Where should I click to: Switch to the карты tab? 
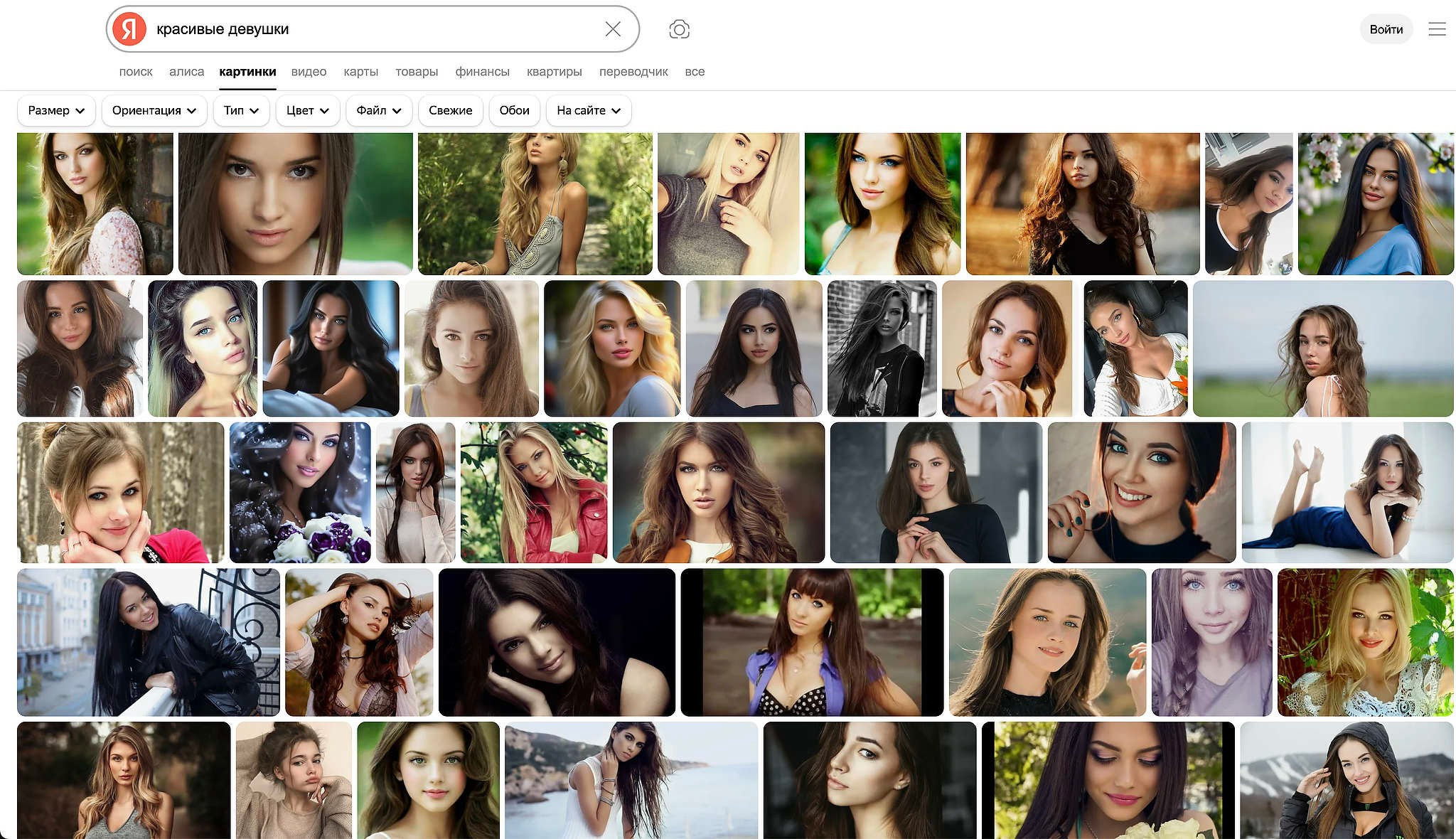tap(360, 72)
